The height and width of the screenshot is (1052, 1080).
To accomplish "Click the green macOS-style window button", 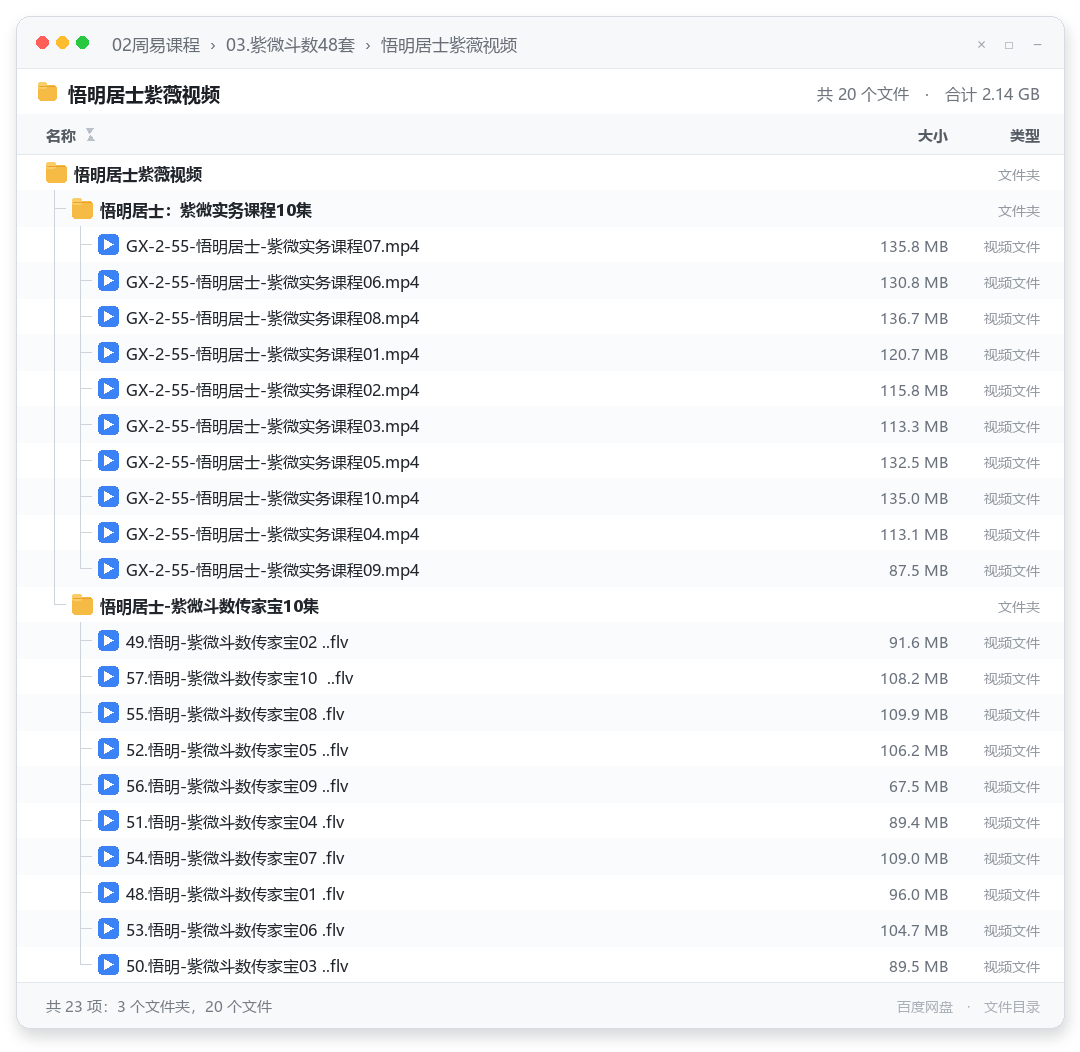I will (83, 43).
